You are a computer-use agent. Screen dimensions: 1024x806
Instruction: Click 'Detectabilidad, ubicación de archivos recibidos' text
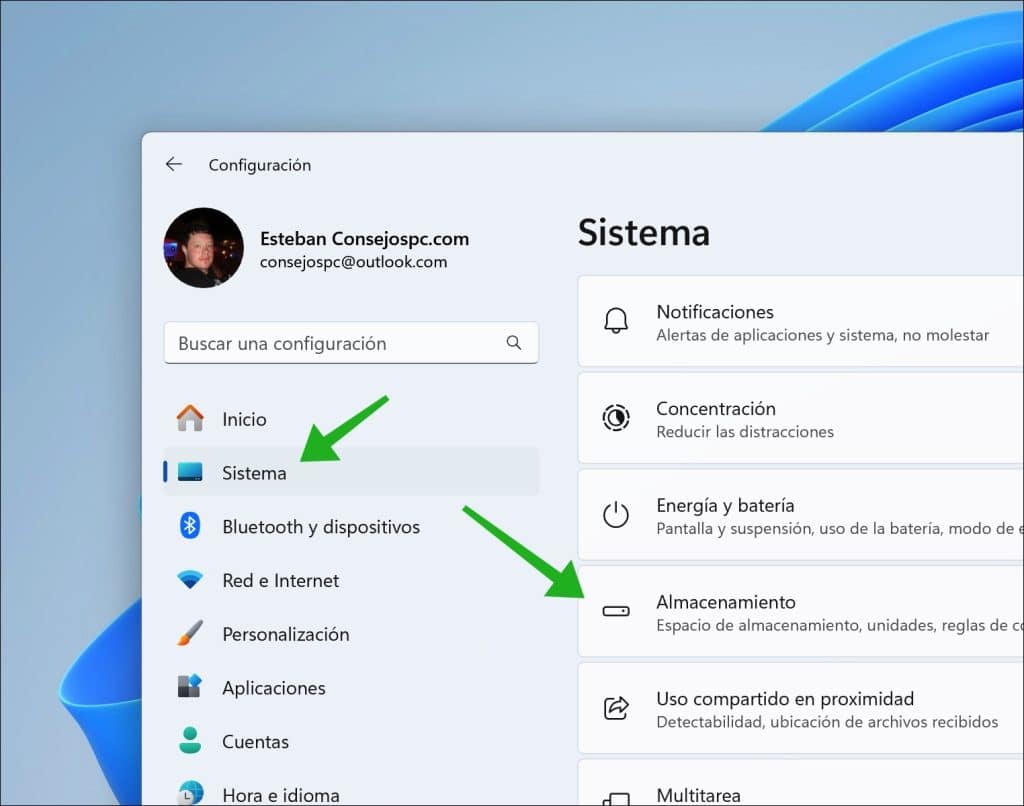click(x=827, y=722)
